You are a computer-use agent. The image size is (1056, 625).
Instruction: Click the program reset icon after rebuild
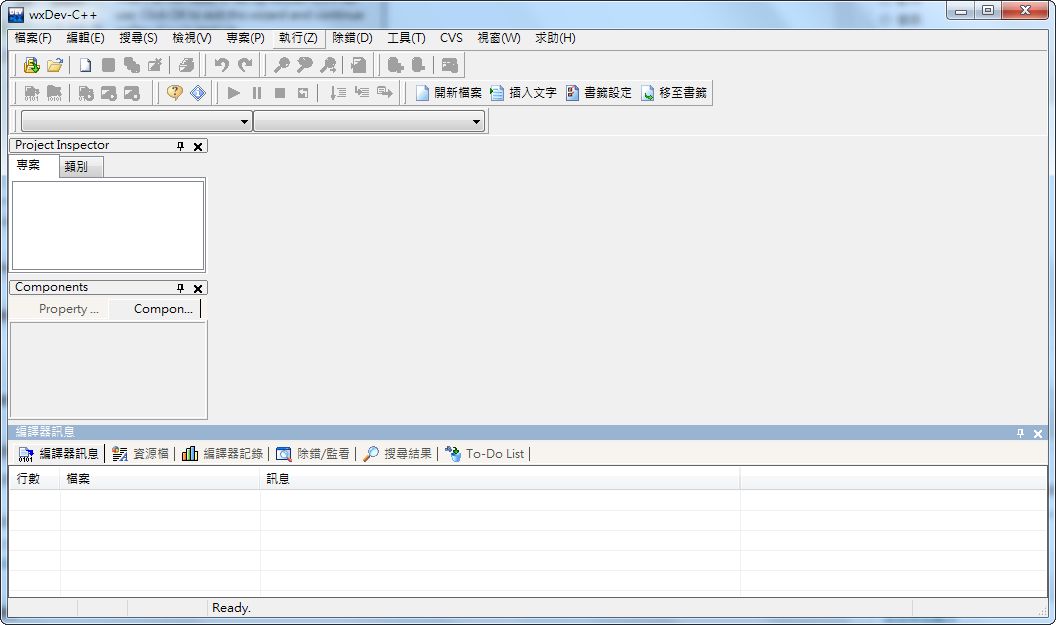click(132, 93)
